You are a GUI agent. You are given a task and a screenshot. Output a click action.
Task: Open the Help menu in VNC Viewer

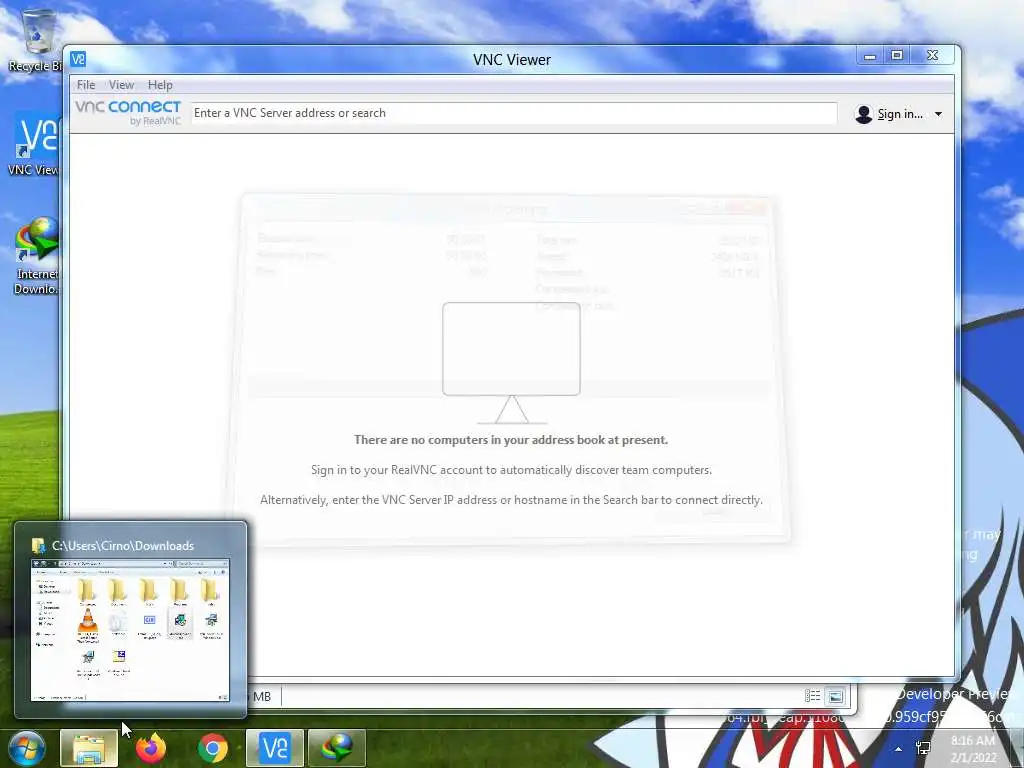tap(160, 85)
